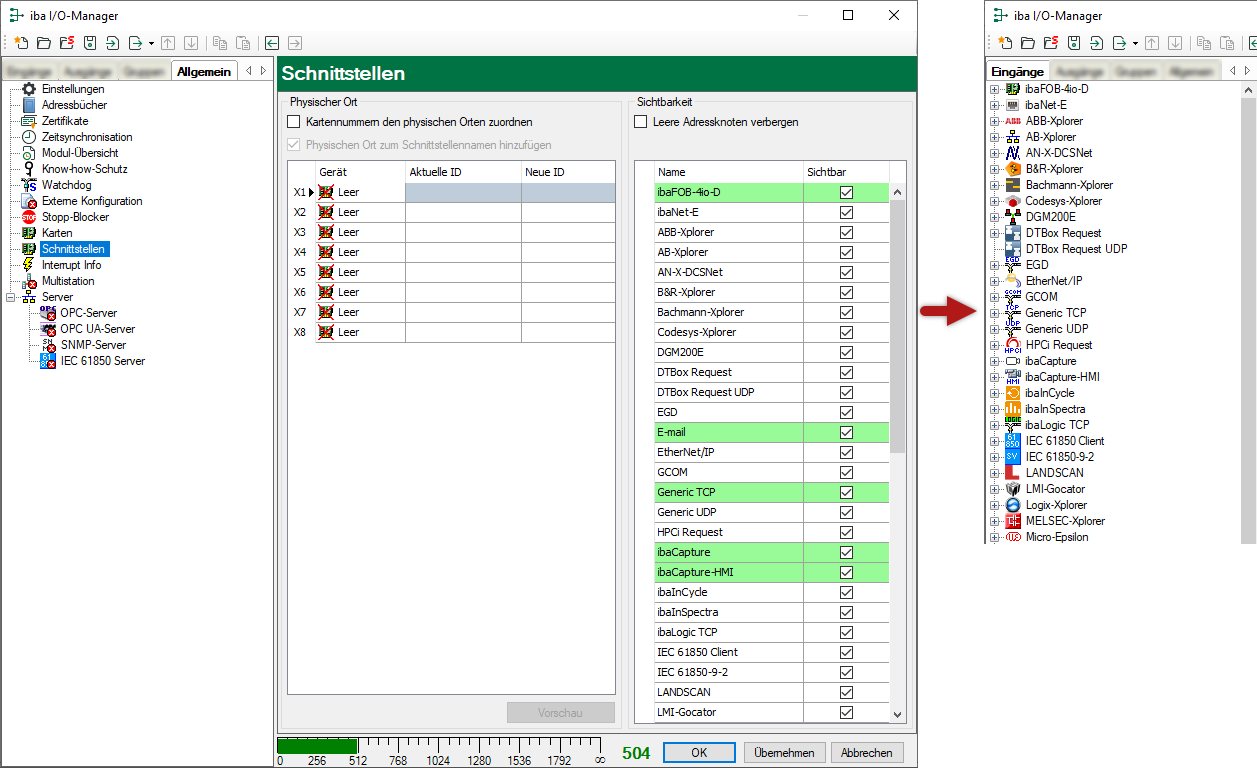Viewport: 1257px width, 768px height.
Task: Click the Abbrechen button
Action: (x=867, y=753)
